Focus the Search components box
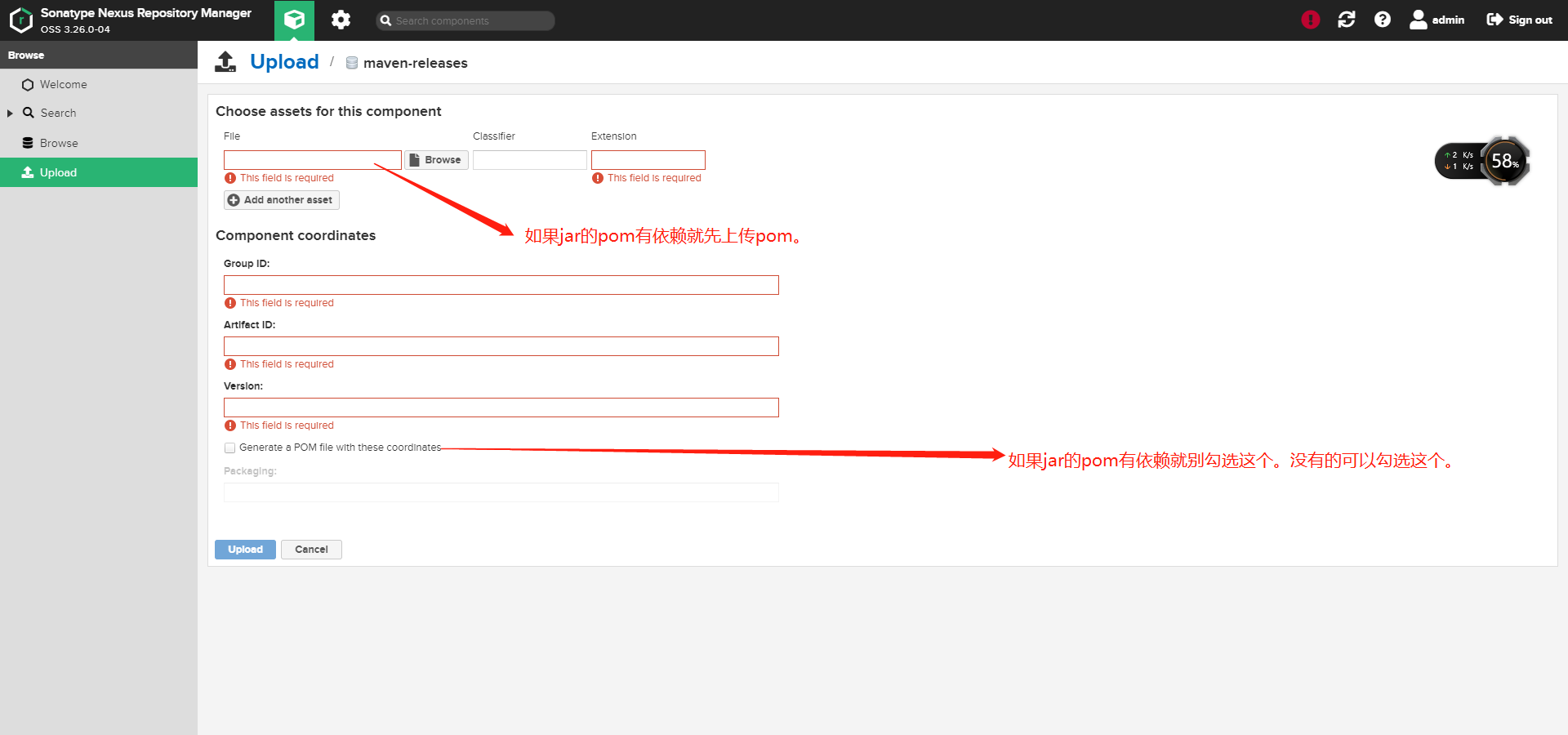Screen dimensions: 1568x735 click(465, 20)
